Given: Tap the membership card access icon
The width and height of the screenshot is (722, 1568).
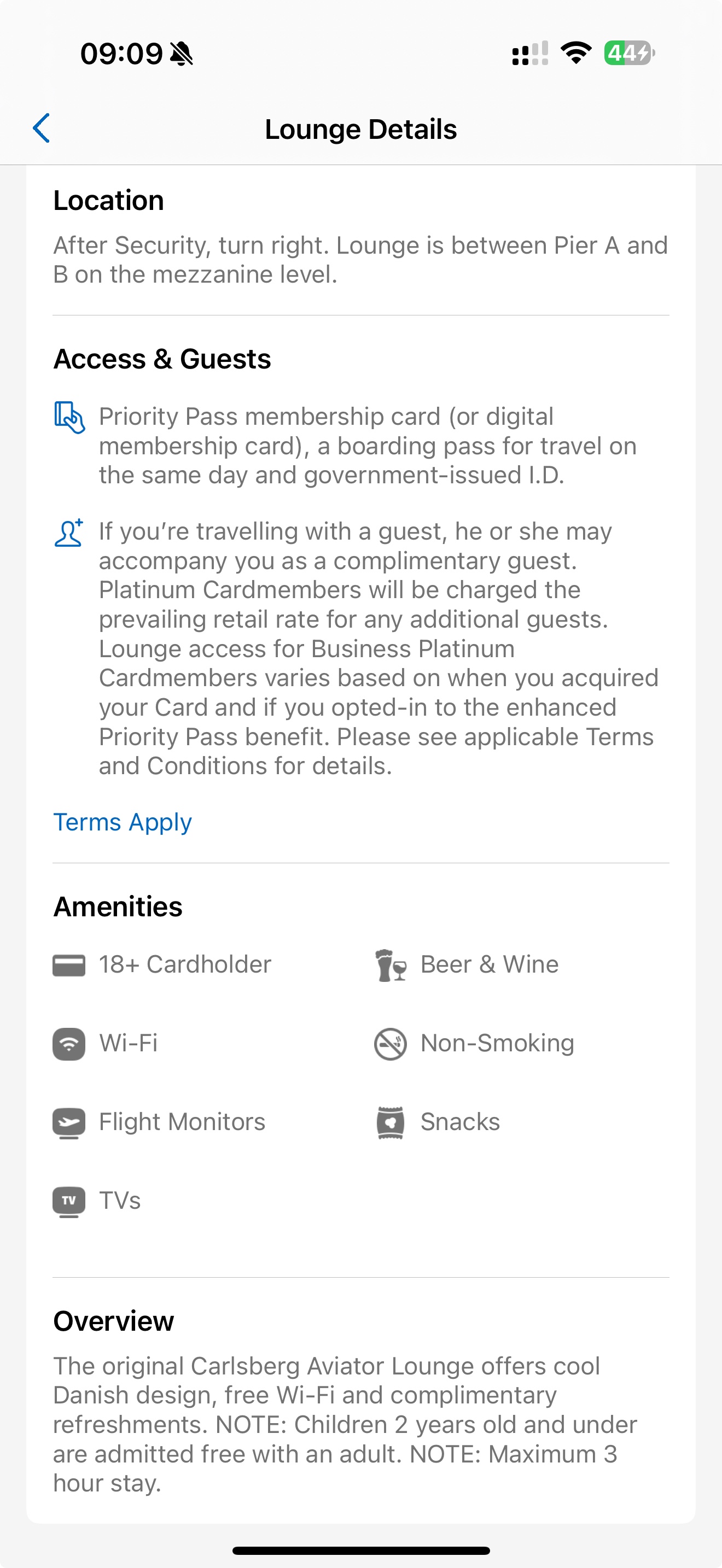Looking at the screenshot, I should (x=69, y=417).
